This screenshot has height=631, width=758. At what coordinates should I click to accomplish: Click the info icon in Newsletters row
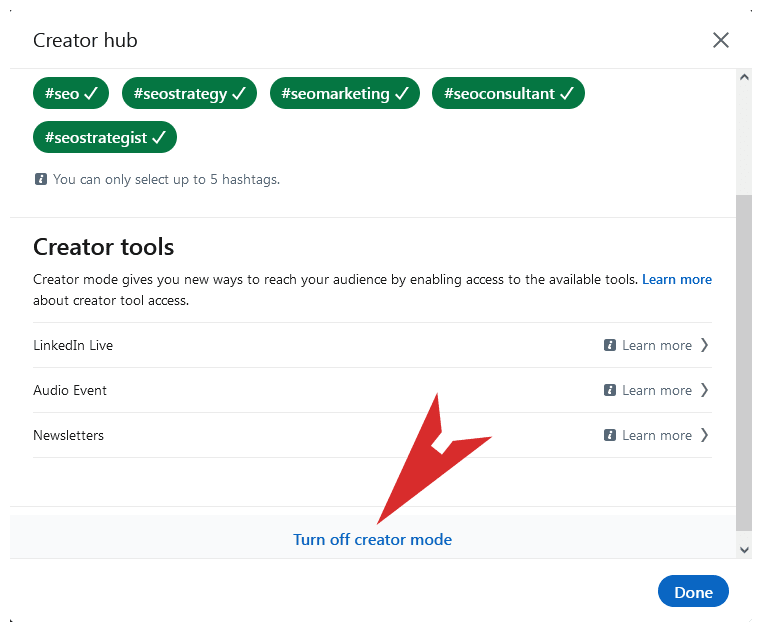610,435
